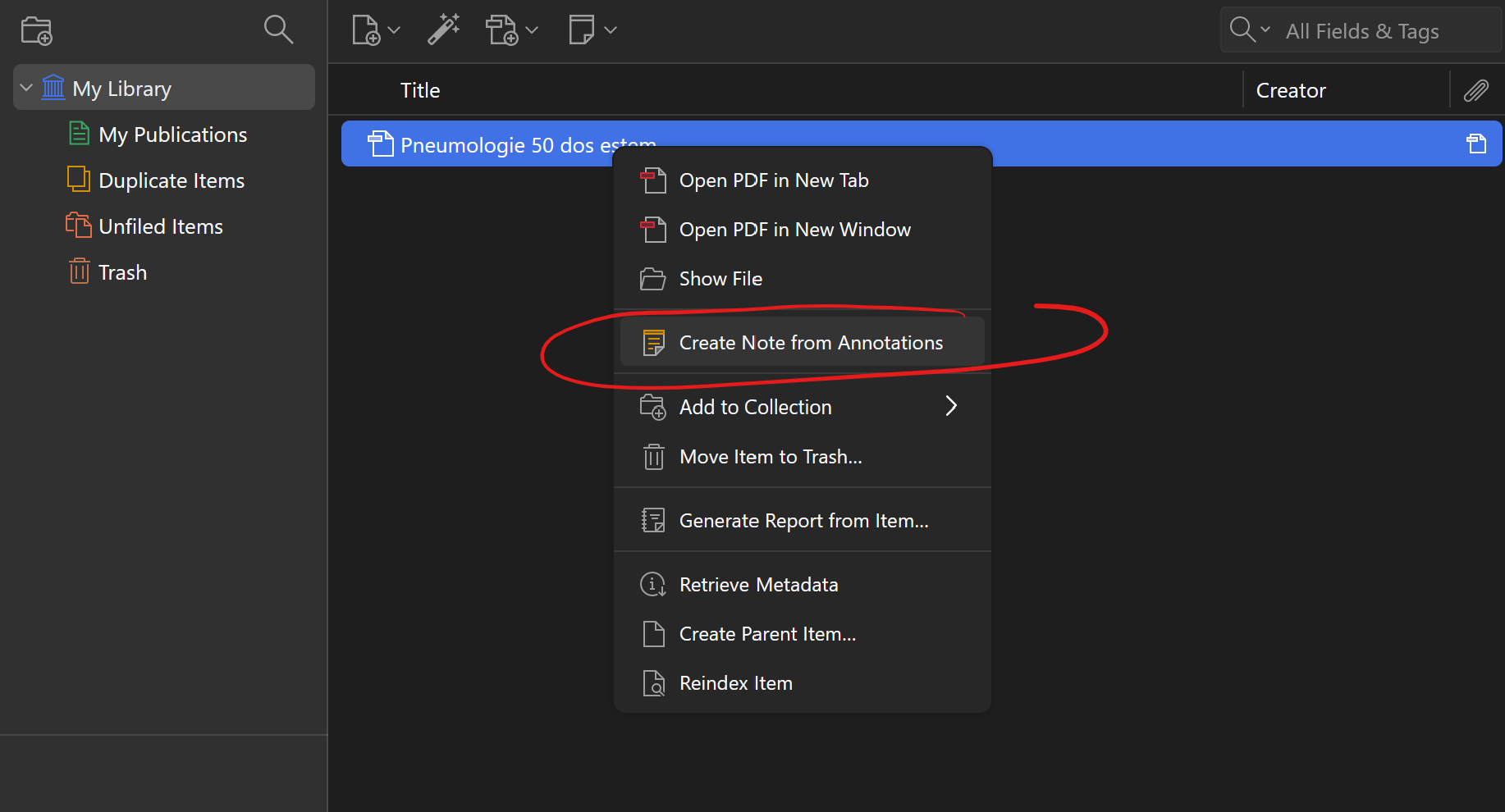Click the Reindex Item magnifier-page icon

[x=653, y=683]
